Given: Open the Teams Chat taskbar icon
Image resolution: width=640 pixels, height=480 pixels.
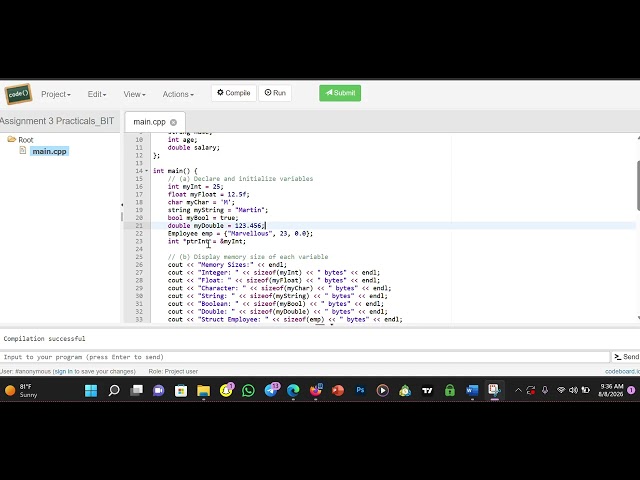Looking at the screenshot, I should pos(158,391).
